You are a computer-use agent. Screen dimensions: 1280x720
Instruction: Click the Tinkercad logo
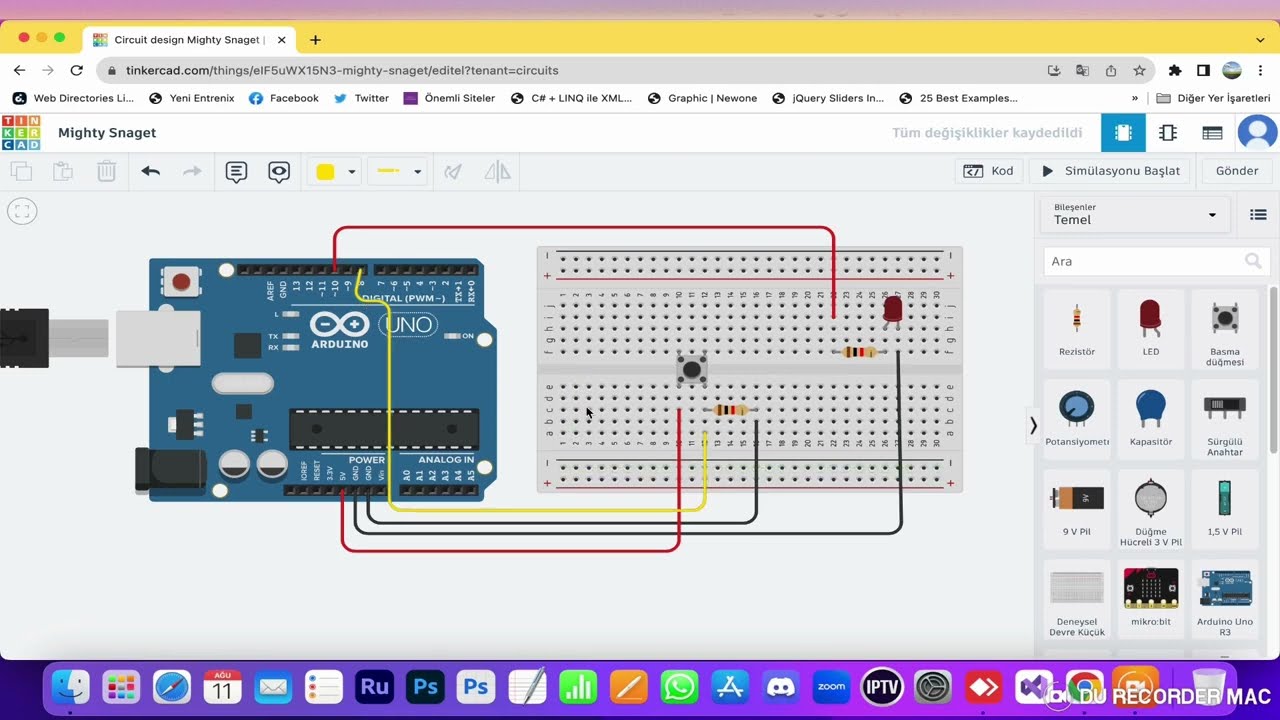click(x=21, y=132)
